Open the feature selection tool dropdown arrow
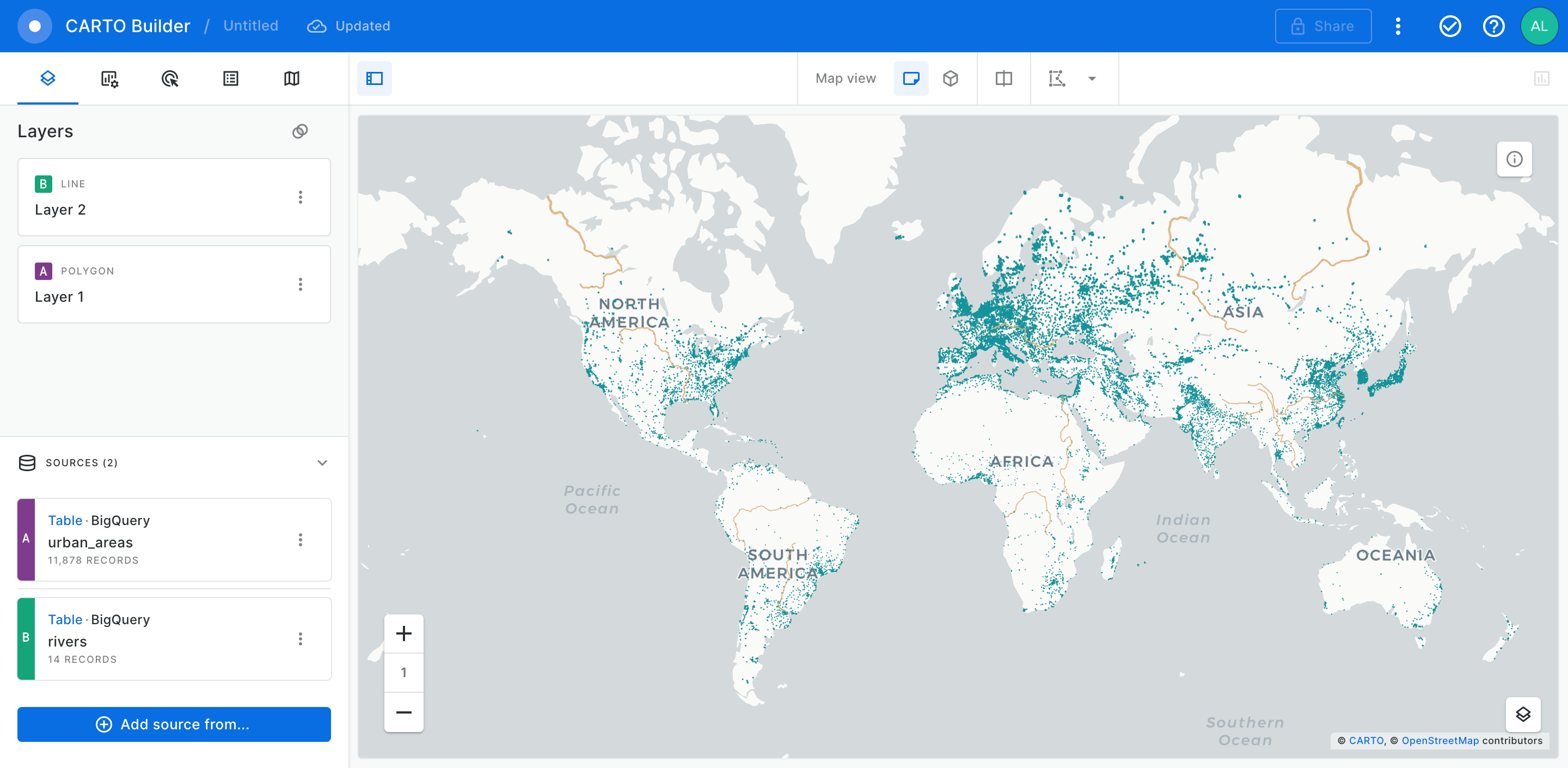Viewport: 1568px width, 768px height. tap(1092, 78)
